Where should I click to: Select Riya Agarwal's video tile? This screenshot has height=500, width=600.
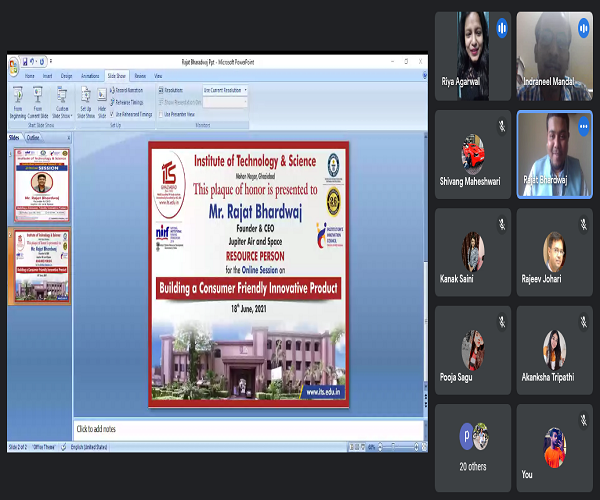(x=473, y=56)
